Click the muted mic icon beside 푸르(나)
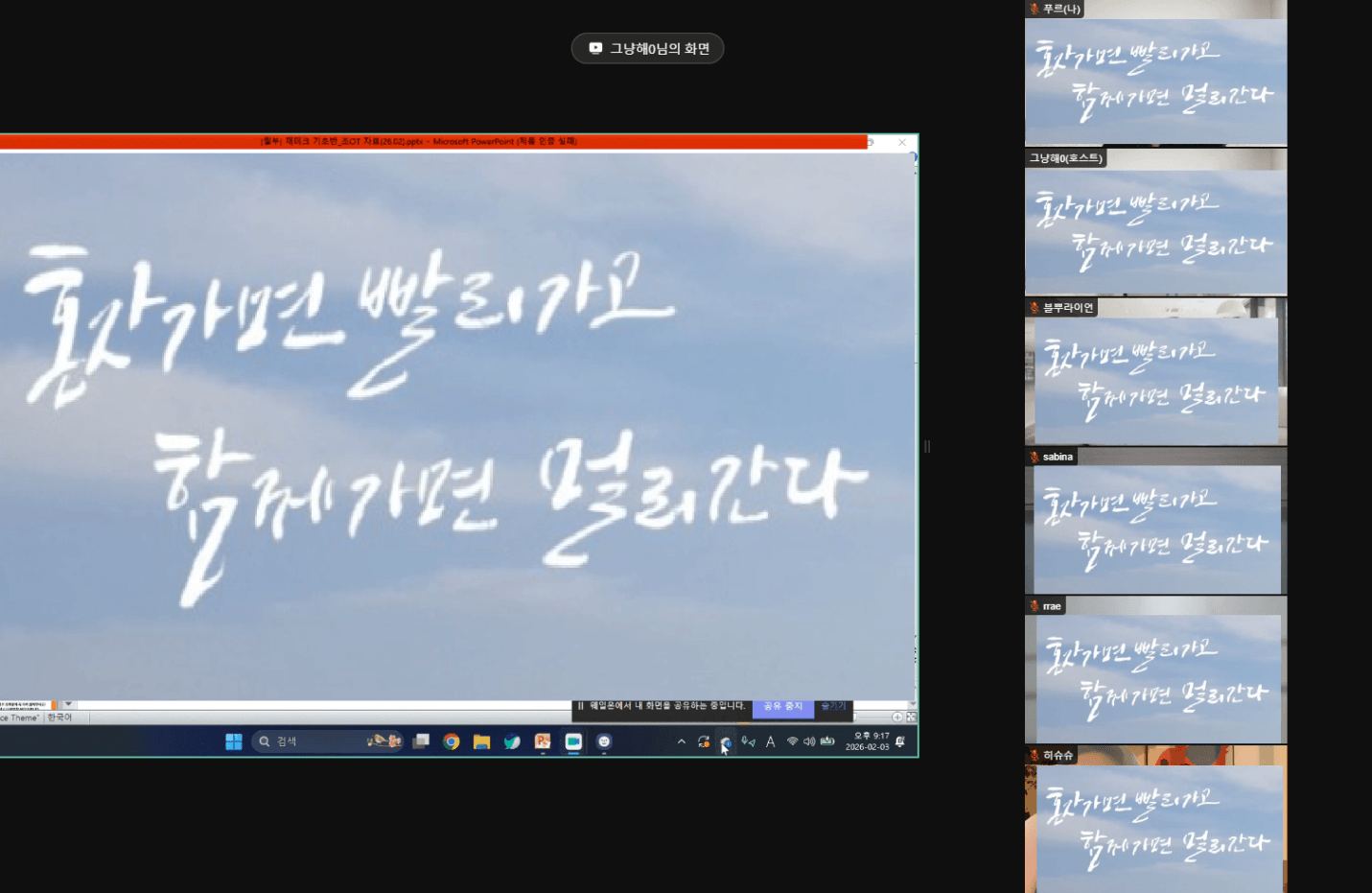 click(x=1035, y=9)
